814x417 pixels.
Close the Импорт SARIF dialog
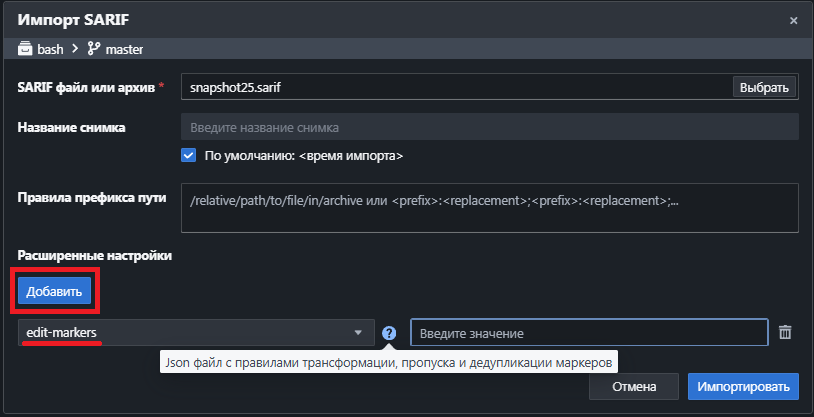pyautogui.click(x=793, y=20)
